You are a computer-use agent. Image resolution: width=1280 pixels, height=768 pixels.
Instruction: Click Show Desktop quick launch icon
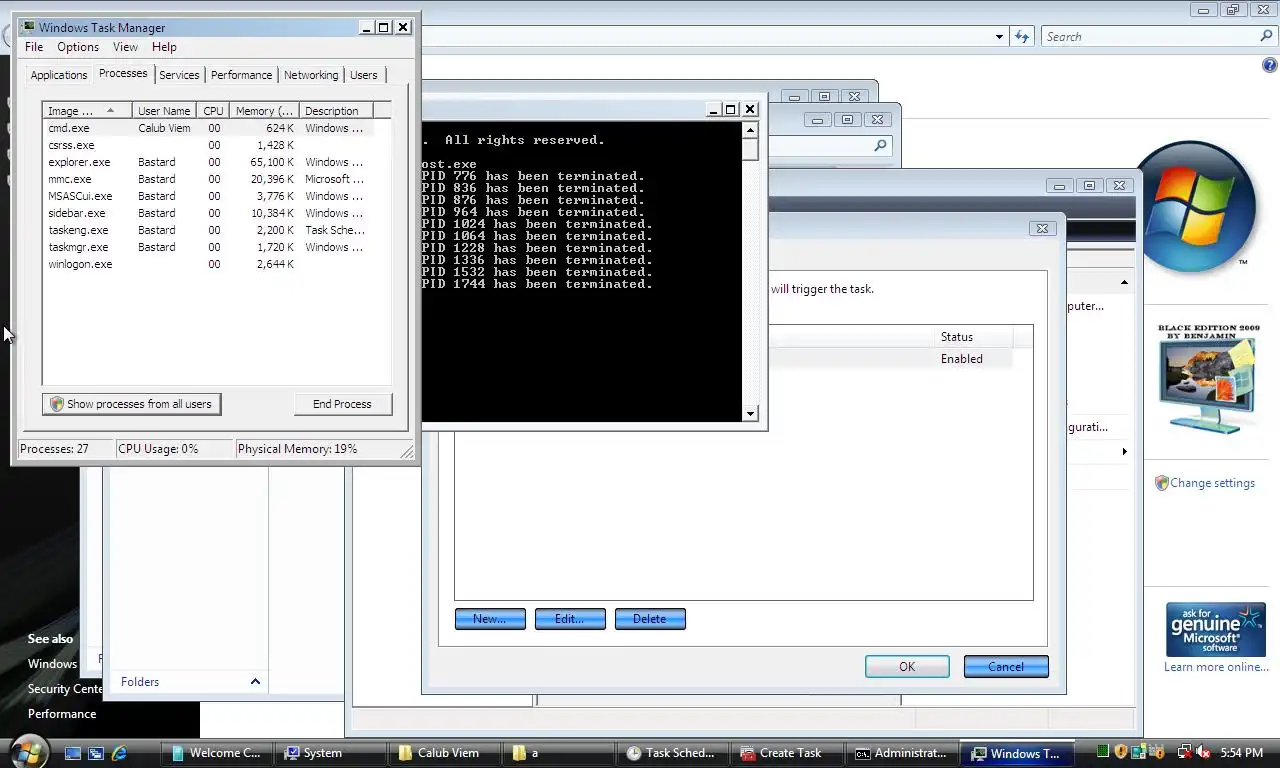tap(72, 753)
